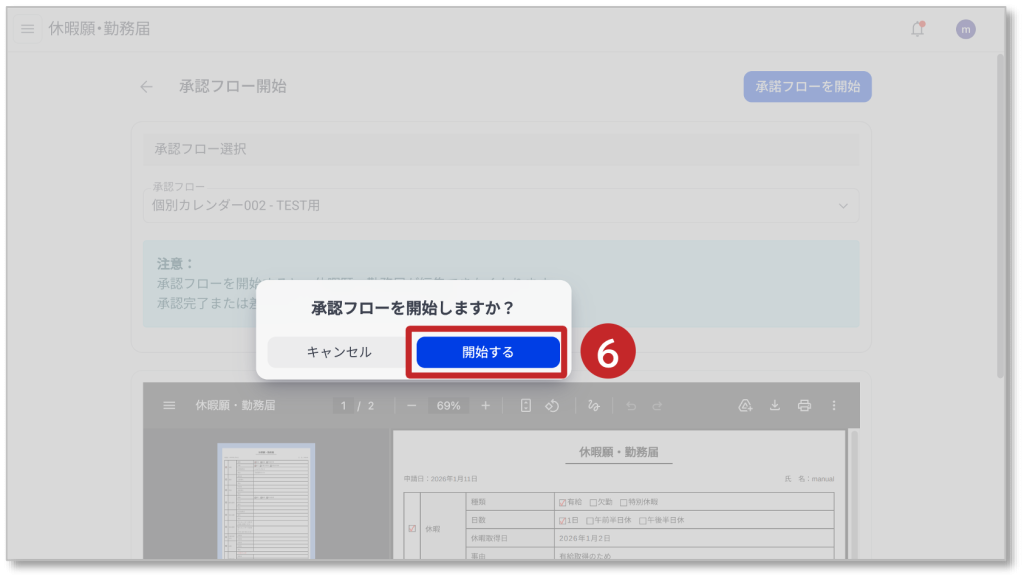Expand the 承認フロー dropdown
Viewport: 1024px width, 579px height.
click(x=844, y=206)
